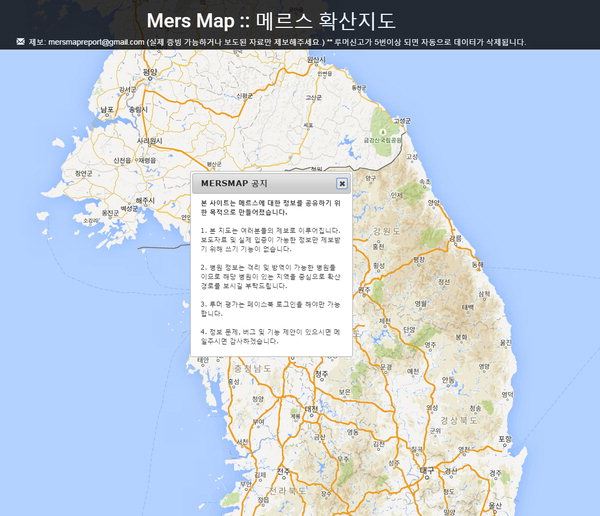Open the mersmapreport@gmail.com email link
The width and height of the screenshot is (600, 516).
pyautogui.click(x=96, y=42)
